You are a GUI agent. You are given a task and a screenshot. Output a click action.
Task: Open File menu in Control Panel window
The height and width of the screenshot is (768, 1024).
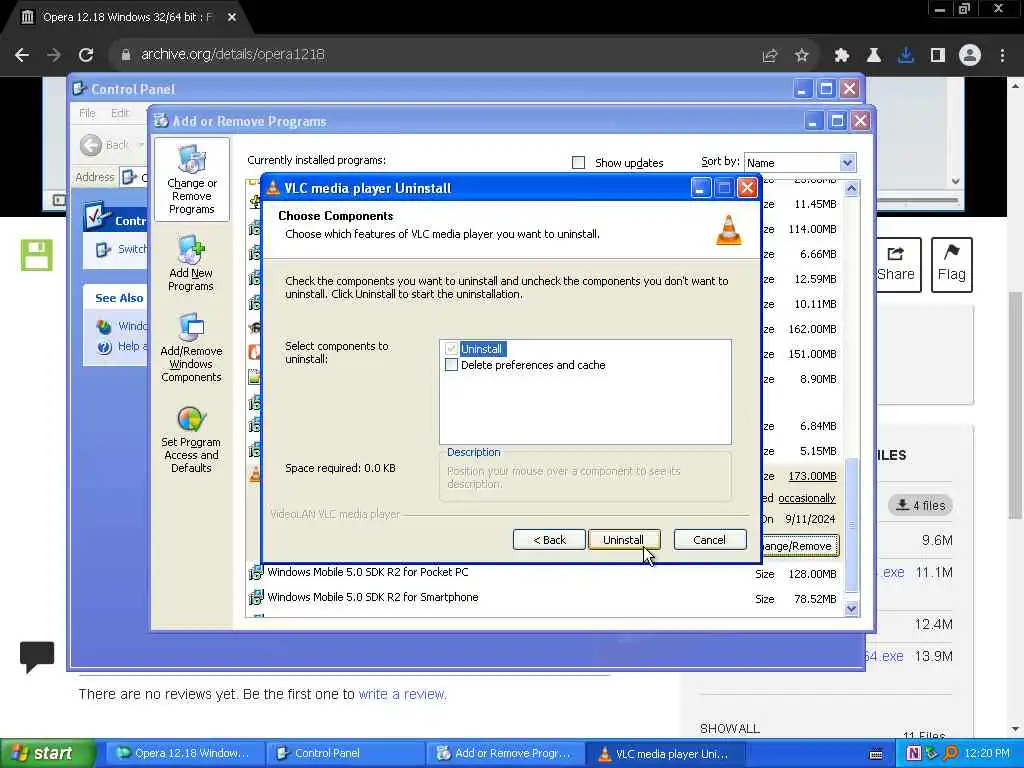(88, 113)
